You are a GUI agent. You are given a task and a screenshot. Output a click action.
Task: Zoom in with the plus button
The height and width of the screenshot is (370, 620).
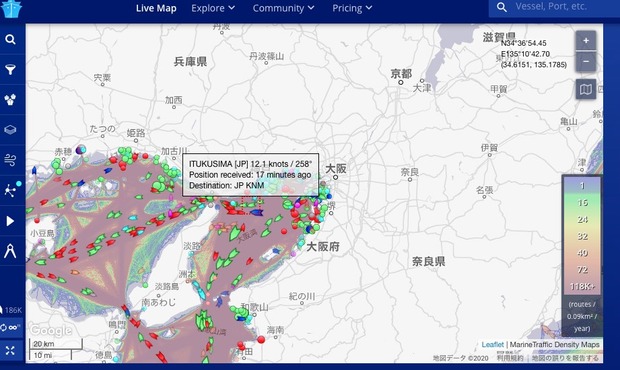pos(586,41)
